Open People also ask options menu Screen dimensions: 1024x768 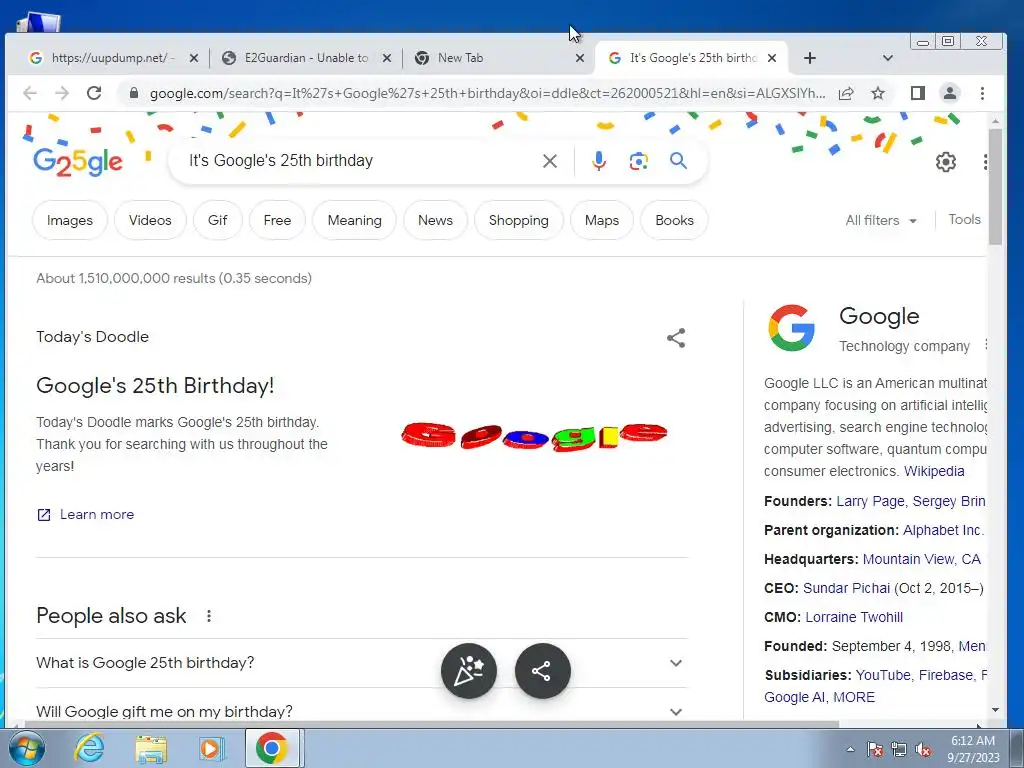point(209,616)
